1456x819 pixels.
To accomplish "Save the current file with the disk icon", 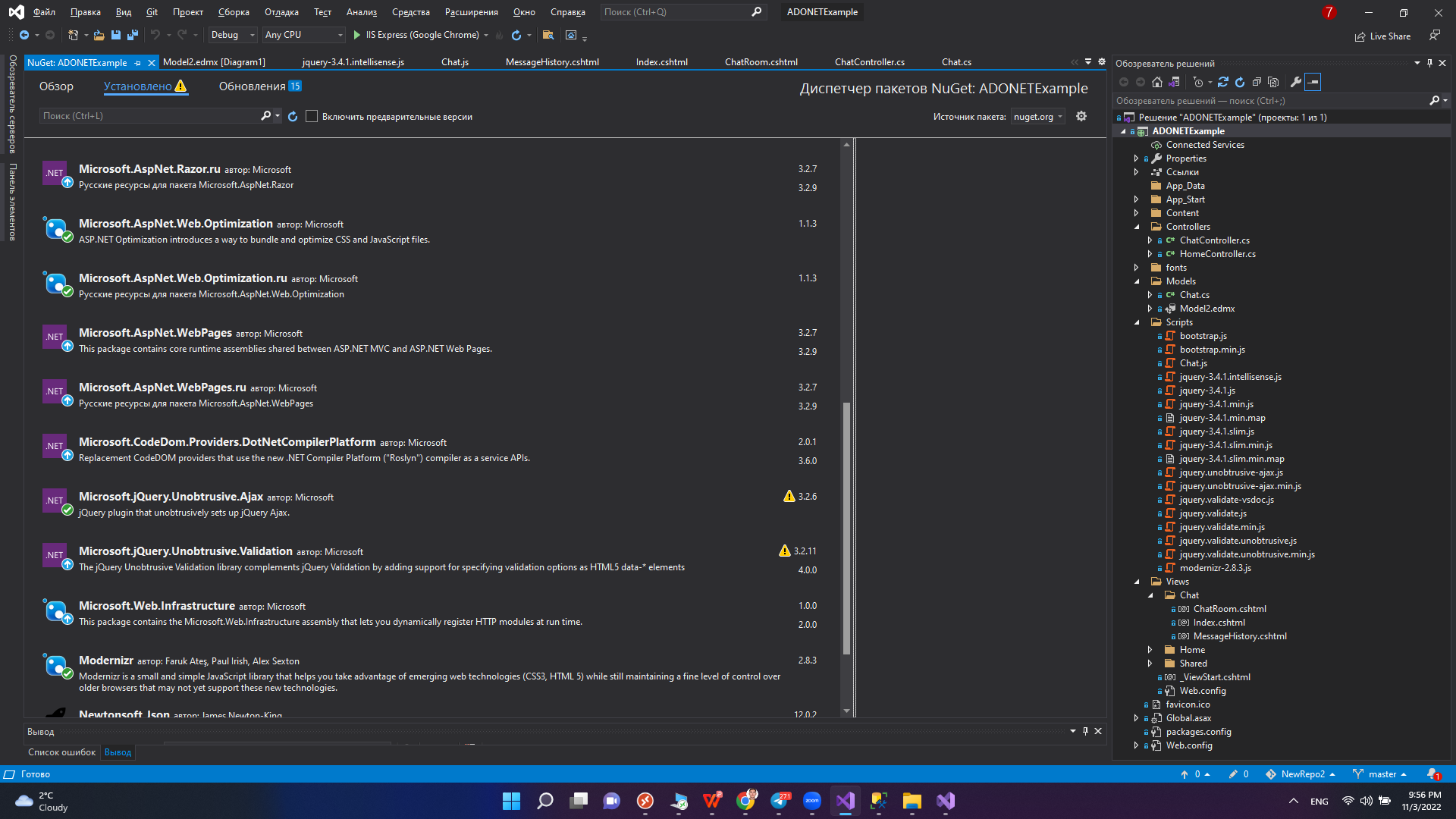I will pos(116,35).
